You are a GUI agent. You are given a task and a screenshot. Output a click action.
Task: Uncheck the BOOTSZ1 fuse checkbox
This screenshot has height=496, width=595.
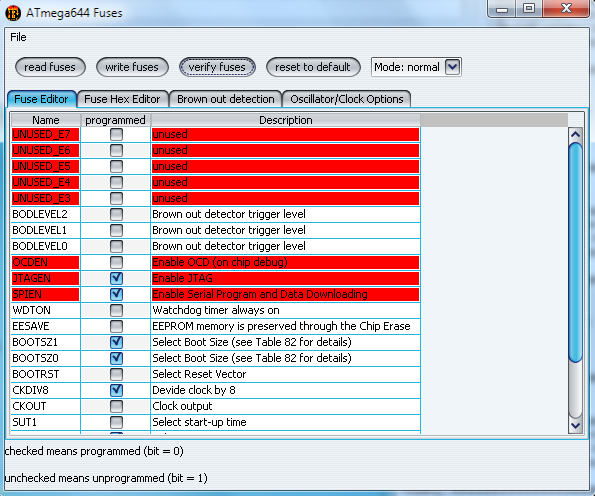click(x=116, y=342)
